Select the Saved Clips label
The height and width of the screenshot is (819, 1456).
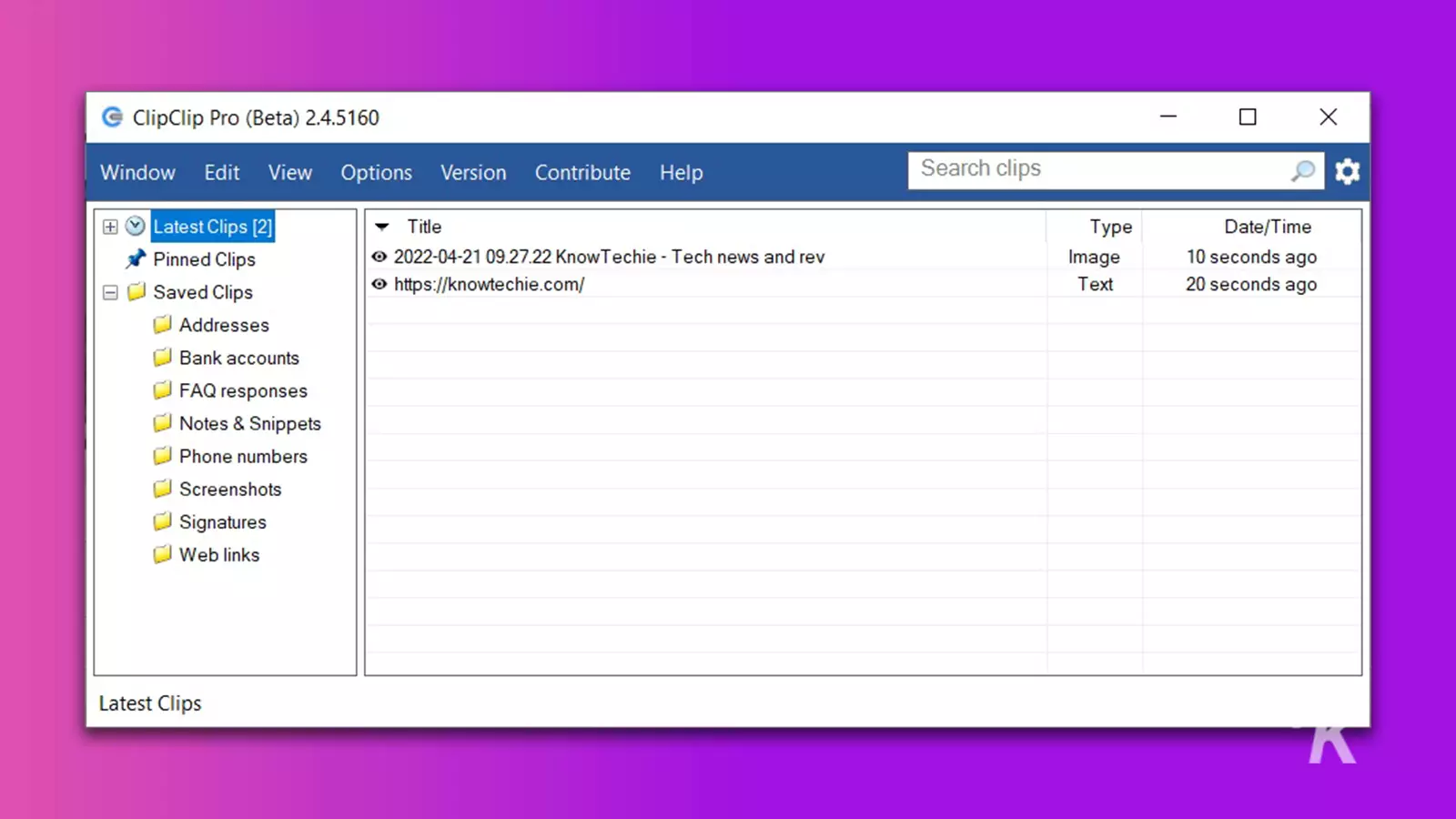[x=203, y=292]
